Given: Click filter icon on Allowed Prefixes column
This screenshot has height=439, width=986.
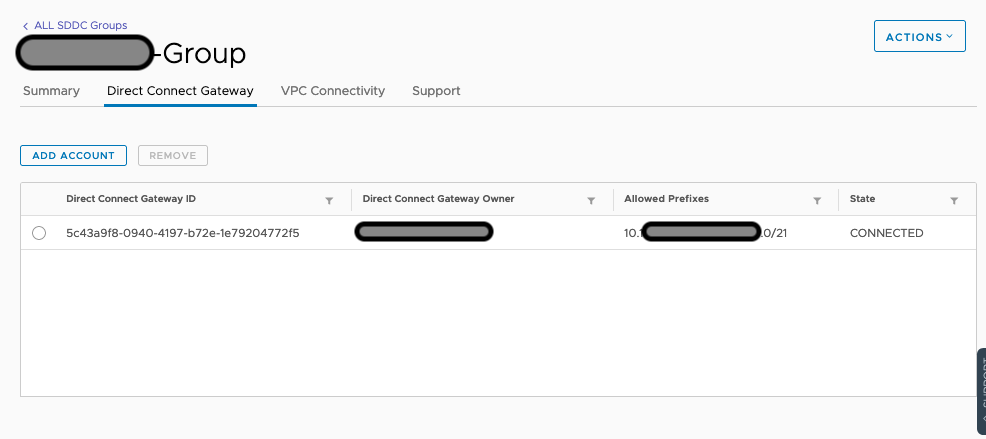Looking at the screenshot, I should pos(817,201).
